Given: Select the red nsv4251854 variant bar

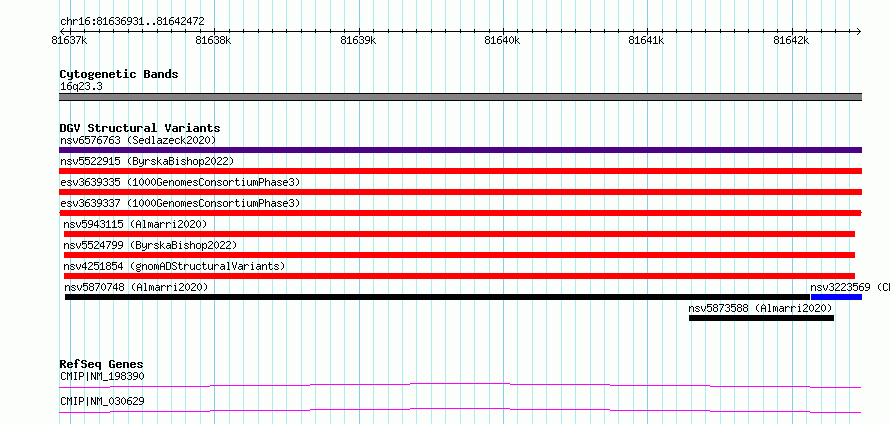Looking at the screenshot, I should click(459, 276).
